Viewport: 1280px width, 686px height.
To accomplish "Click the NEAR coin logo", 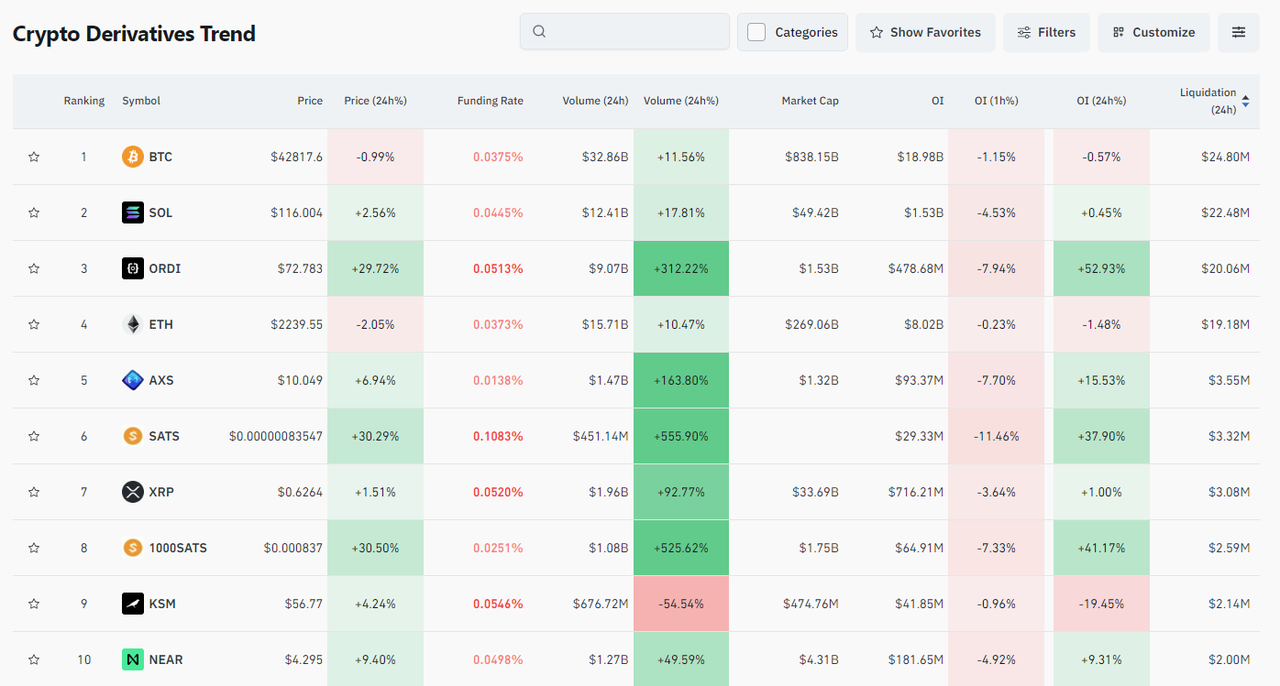I will (x=133, y=660).
